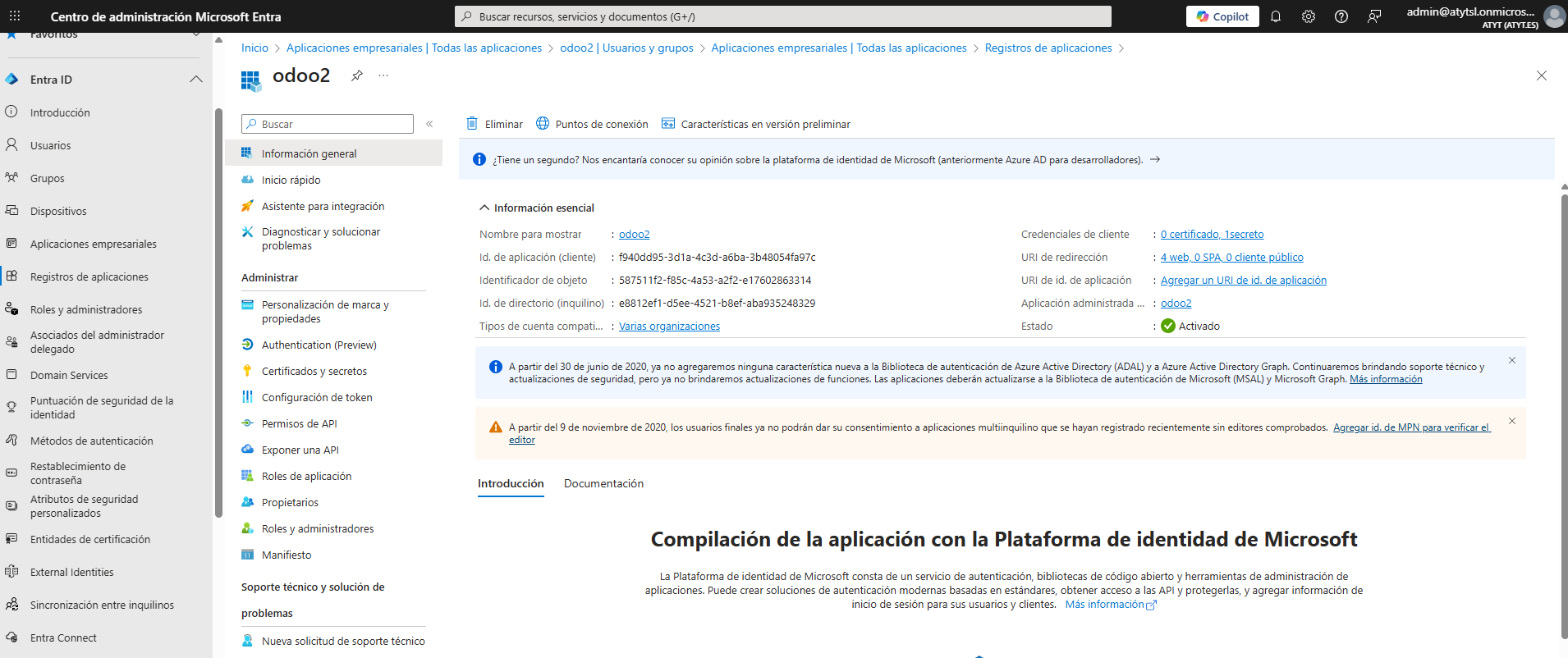Open the feedback icon in top bar
1568x658 pixels.
tap(1374, 16)
